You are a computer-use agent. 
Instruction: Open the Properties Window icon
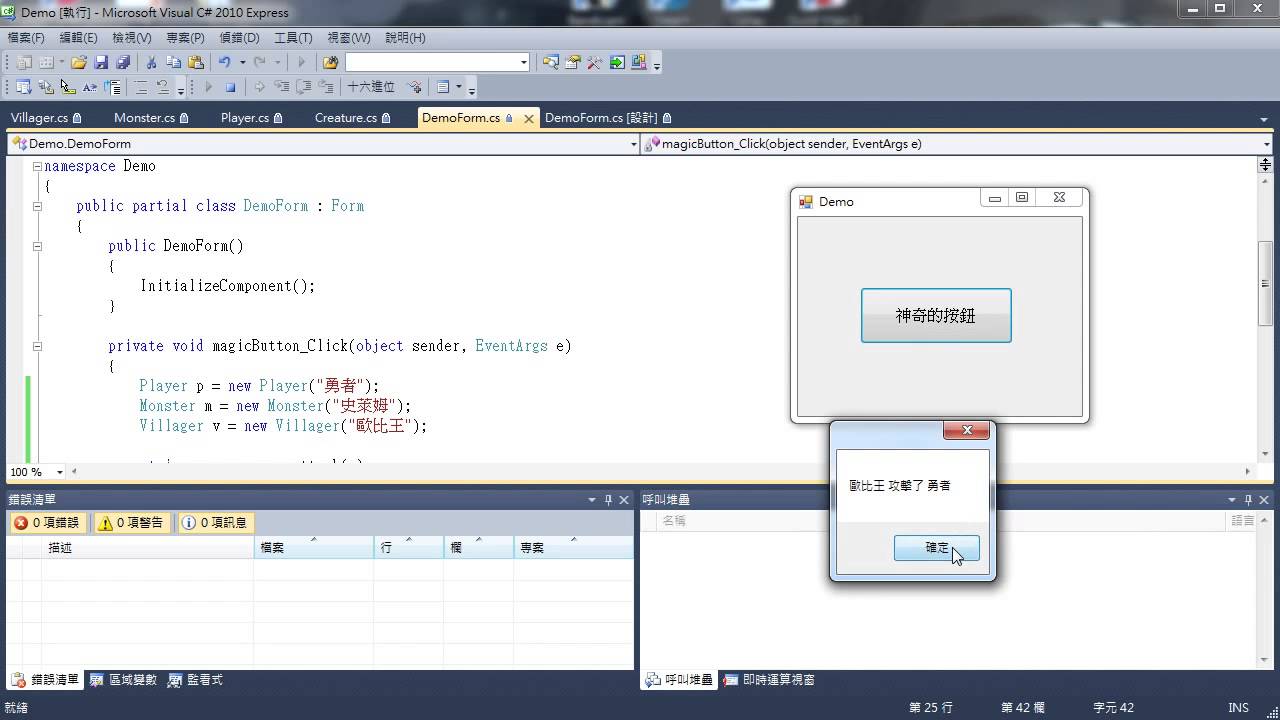click(x=573, y=62)
